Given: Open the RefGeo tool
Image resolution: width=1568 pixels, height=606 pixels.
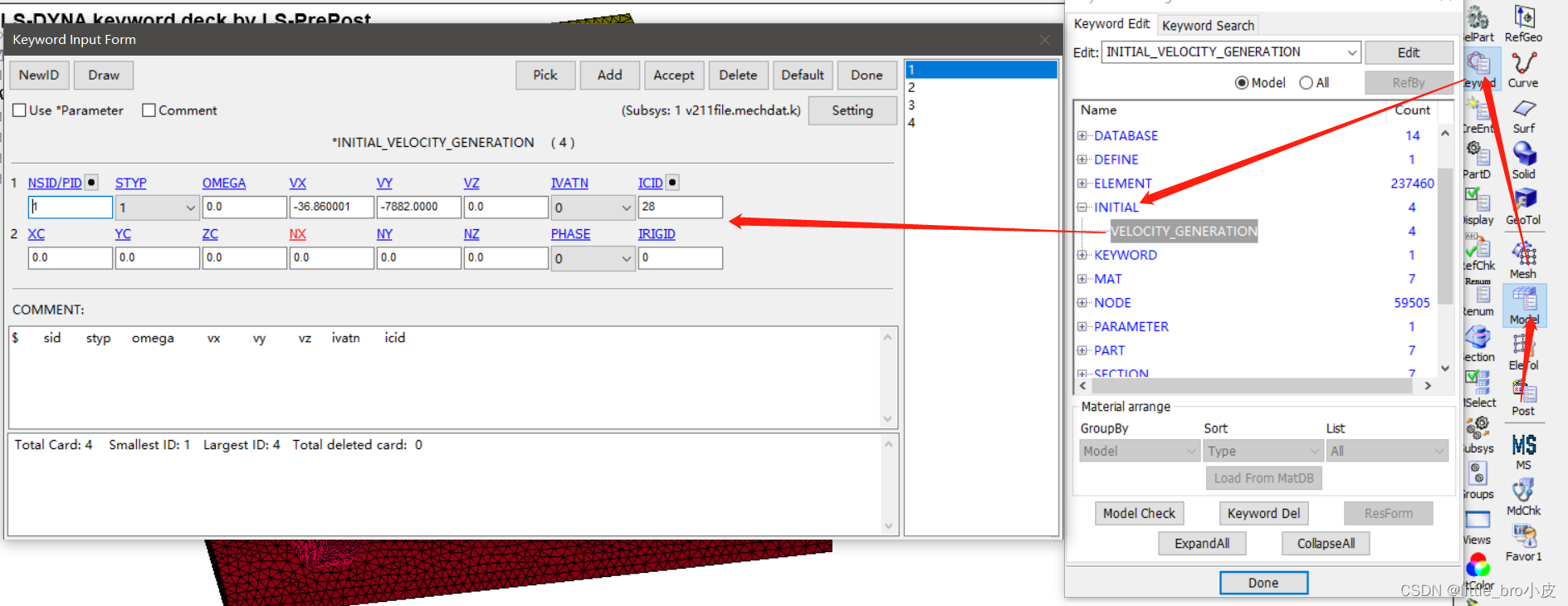Looking at the screenshot, I should pos(1524,23).
